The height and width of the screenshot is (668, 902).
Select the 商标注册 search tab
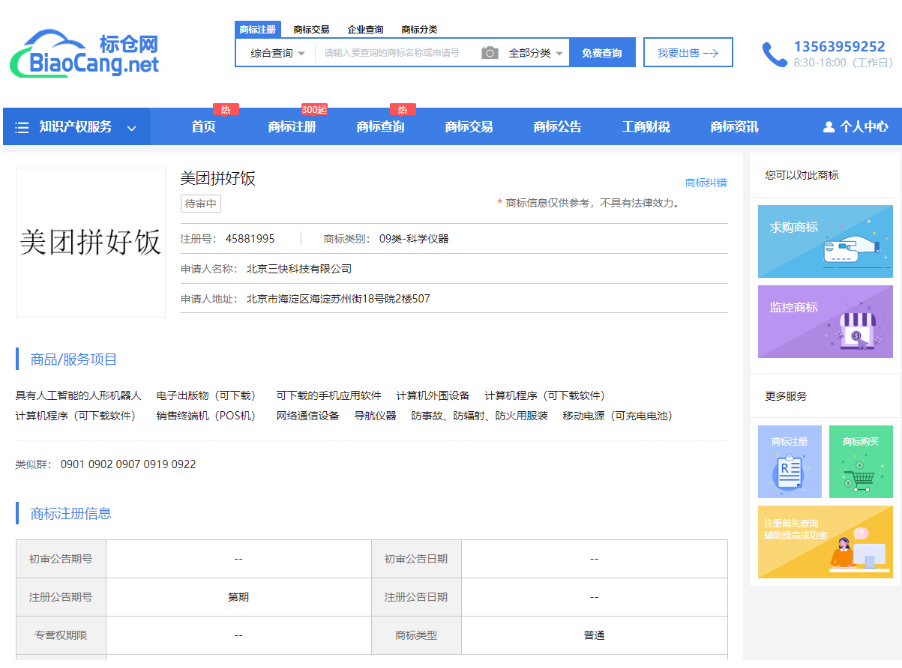[257, 29]
